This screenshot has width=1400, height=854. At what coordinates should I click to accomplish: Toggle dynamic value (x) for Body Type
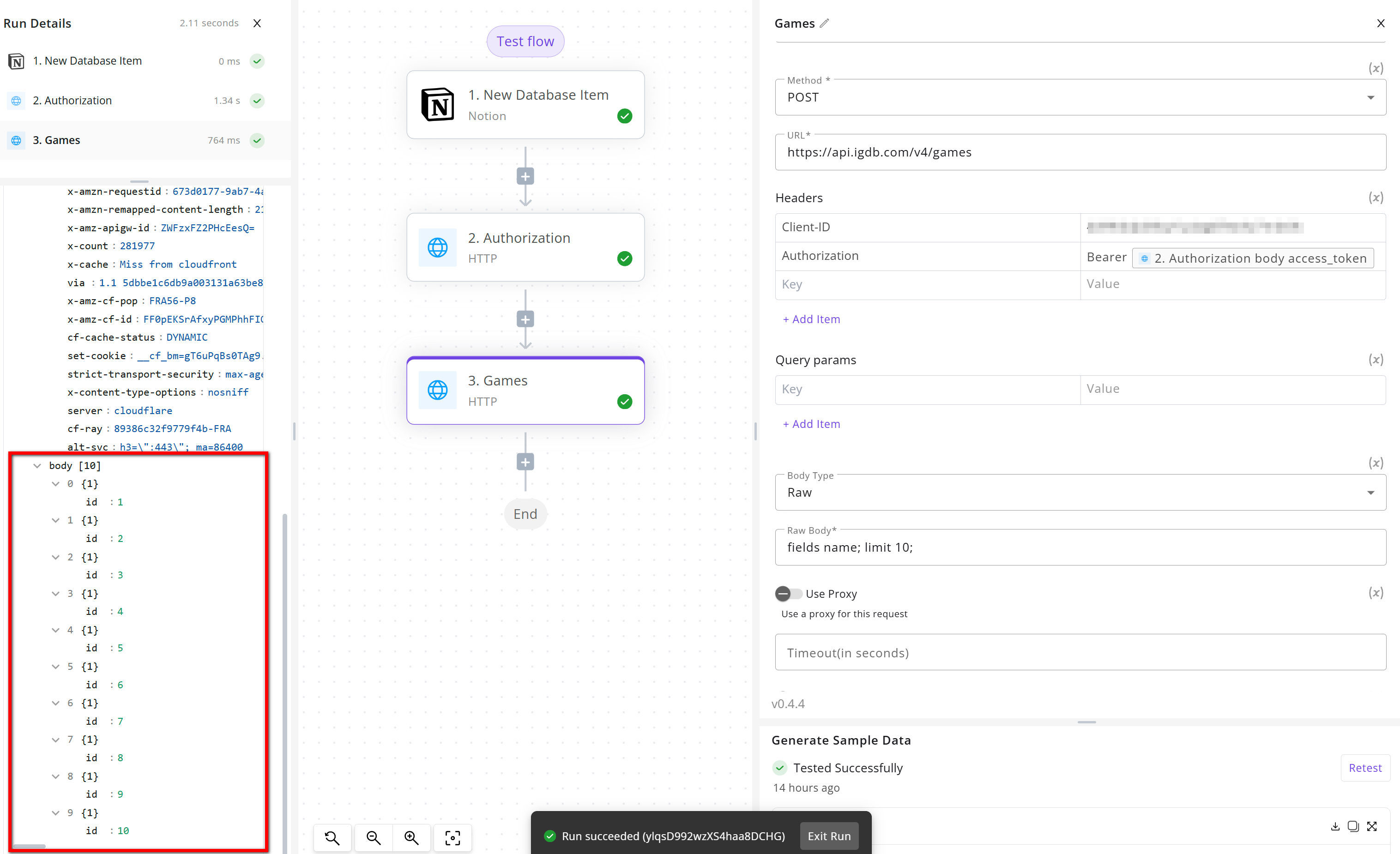click(1376, 463)
